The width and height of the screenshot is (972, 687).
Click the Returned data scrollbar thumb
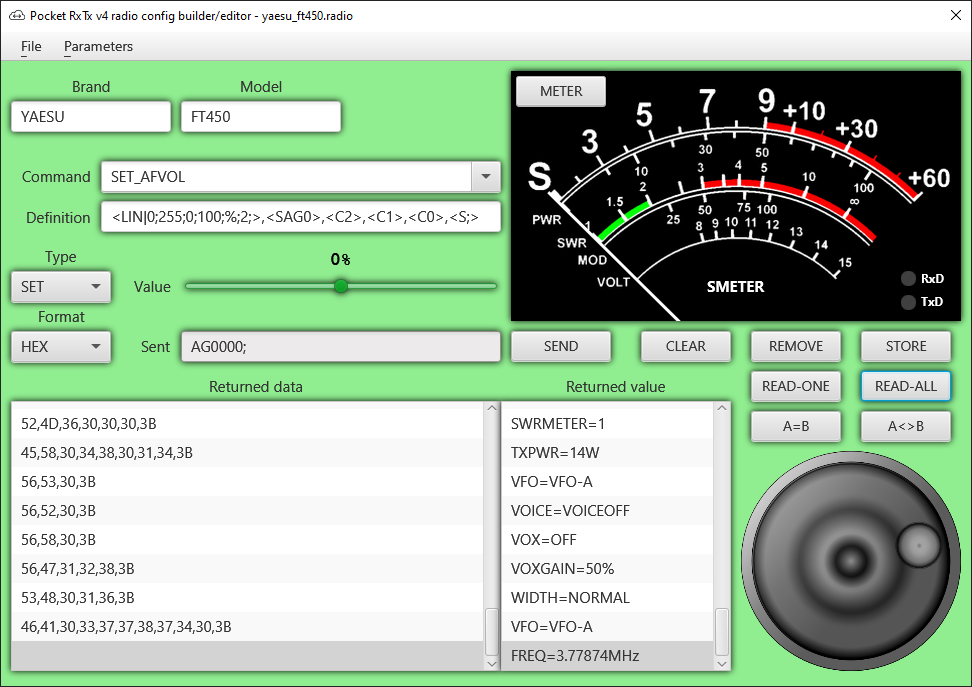[x=492, y=632]
